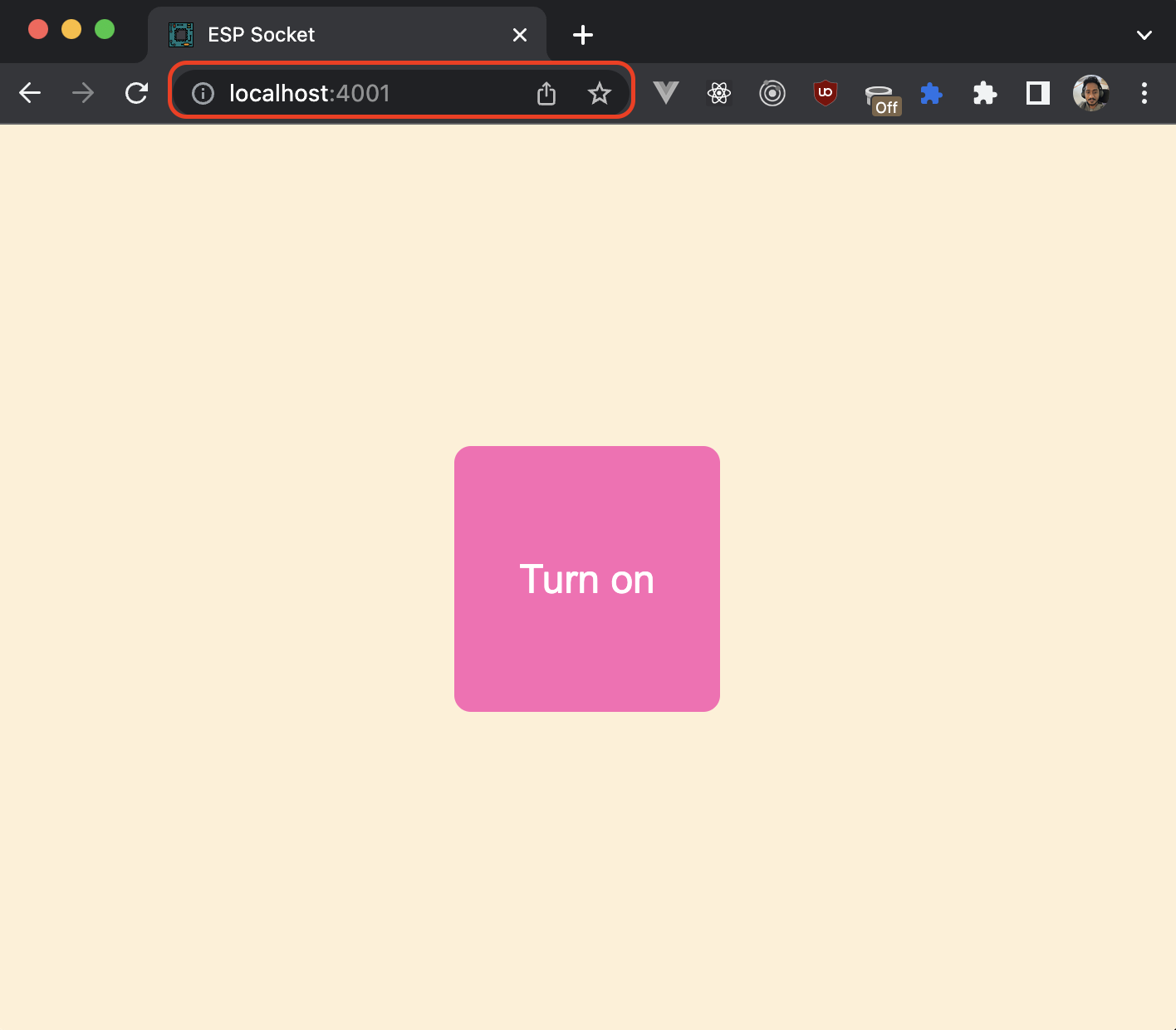Click the site info icon in address bar

(x=202, y=93)
